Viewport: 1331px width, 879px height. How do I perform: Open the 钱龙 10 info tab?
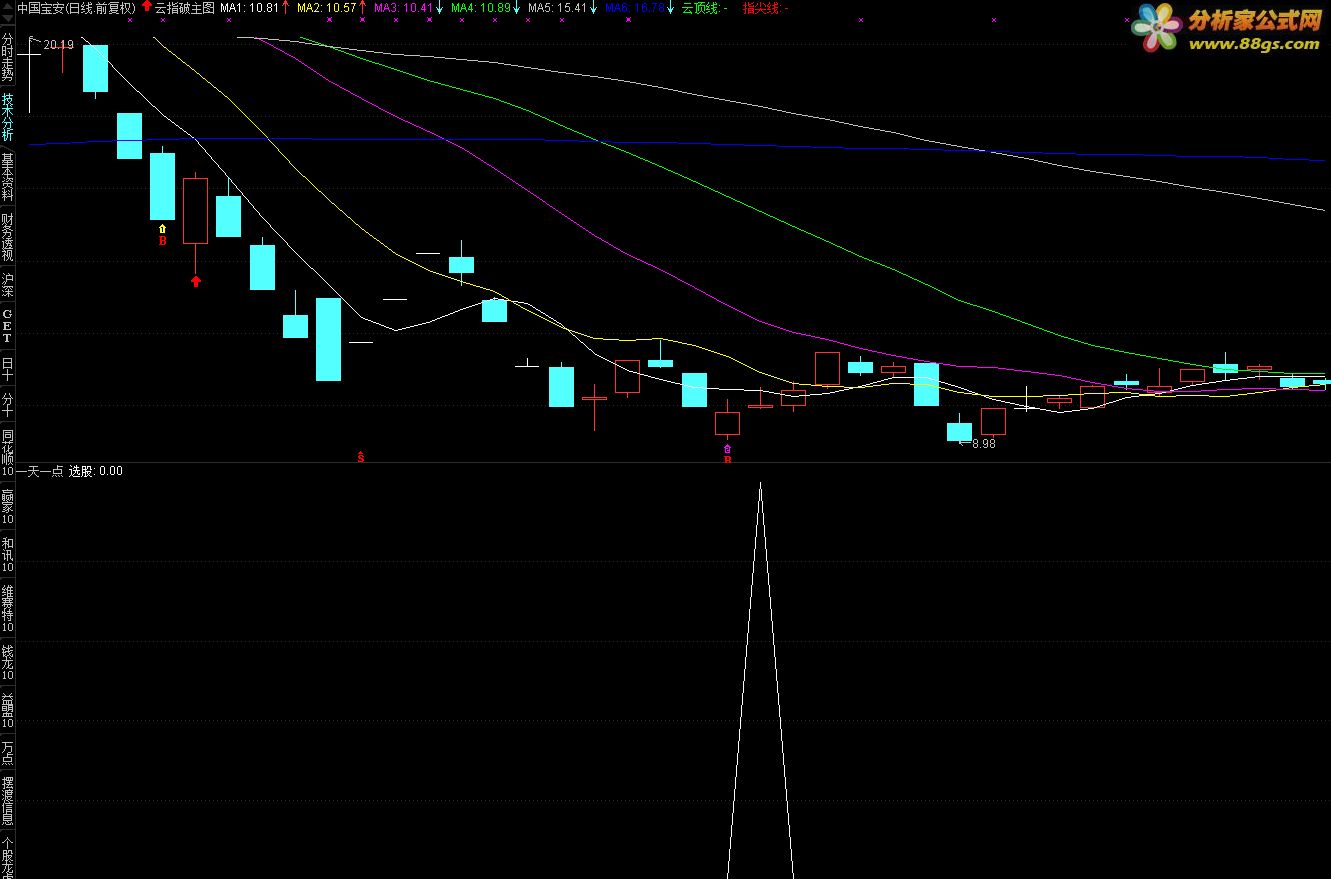pyautogui.click(x=8, y=664)
